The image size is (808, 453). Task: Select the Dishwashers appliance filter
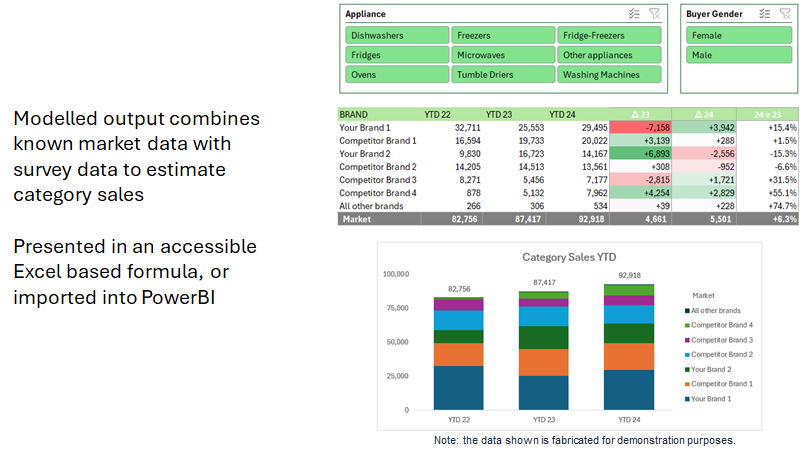(x=397, y=35)
